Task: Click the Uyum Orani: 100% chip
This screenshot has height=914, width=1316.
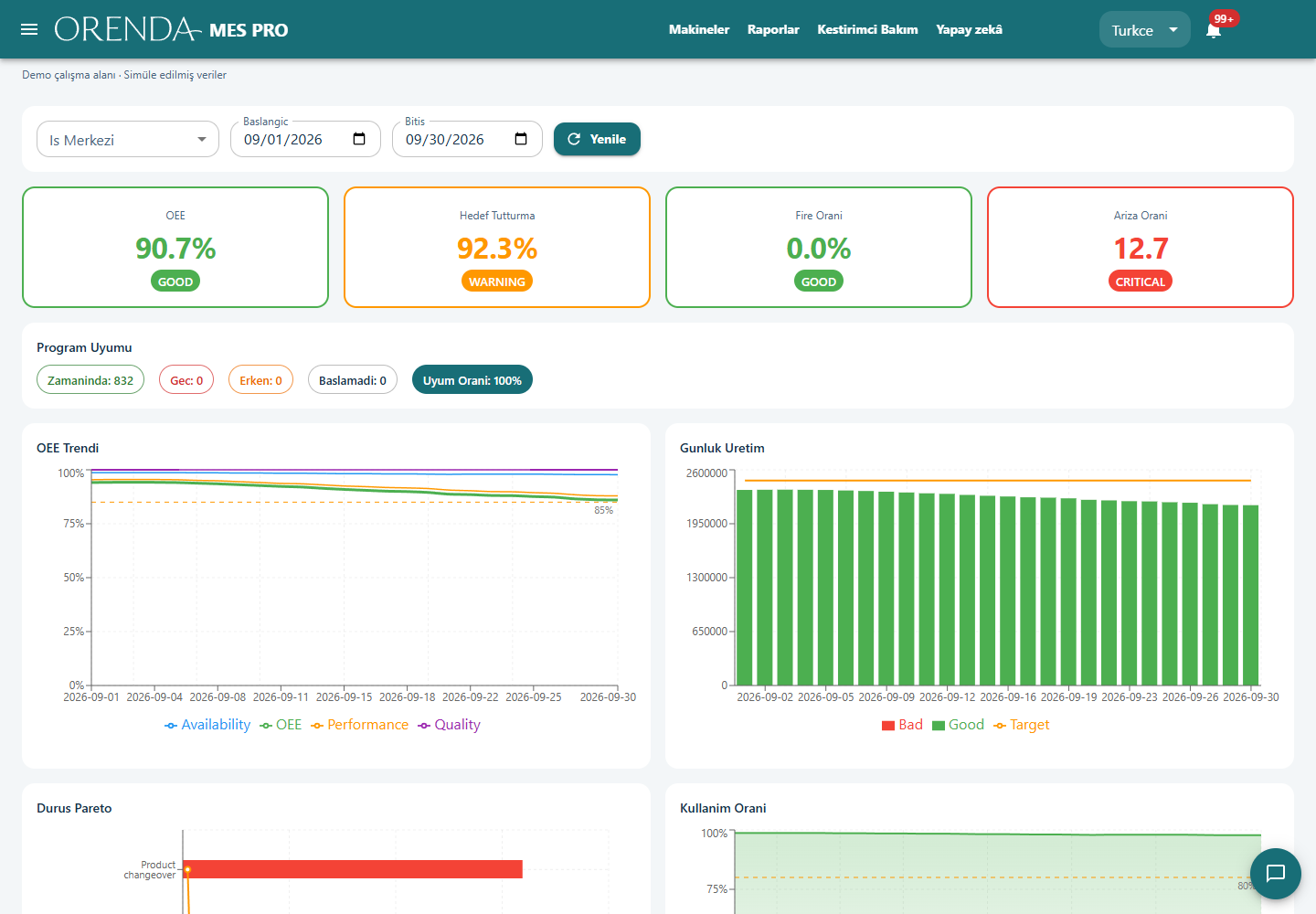Action: click(472, 380)
